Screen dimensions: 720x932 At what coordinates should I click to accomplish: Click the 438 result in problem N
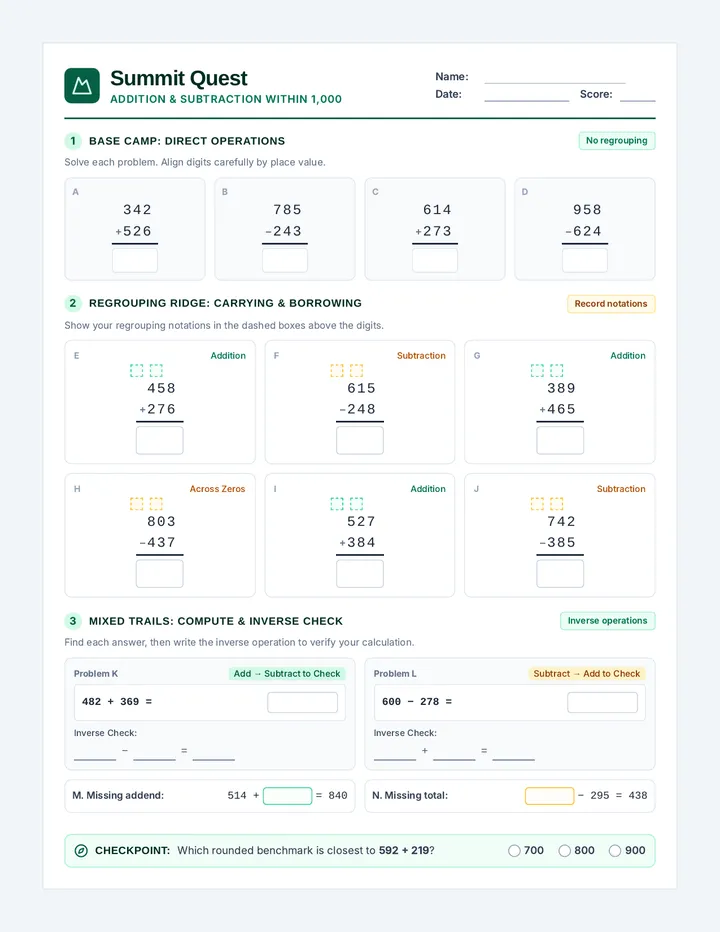(x=638, y=795)
